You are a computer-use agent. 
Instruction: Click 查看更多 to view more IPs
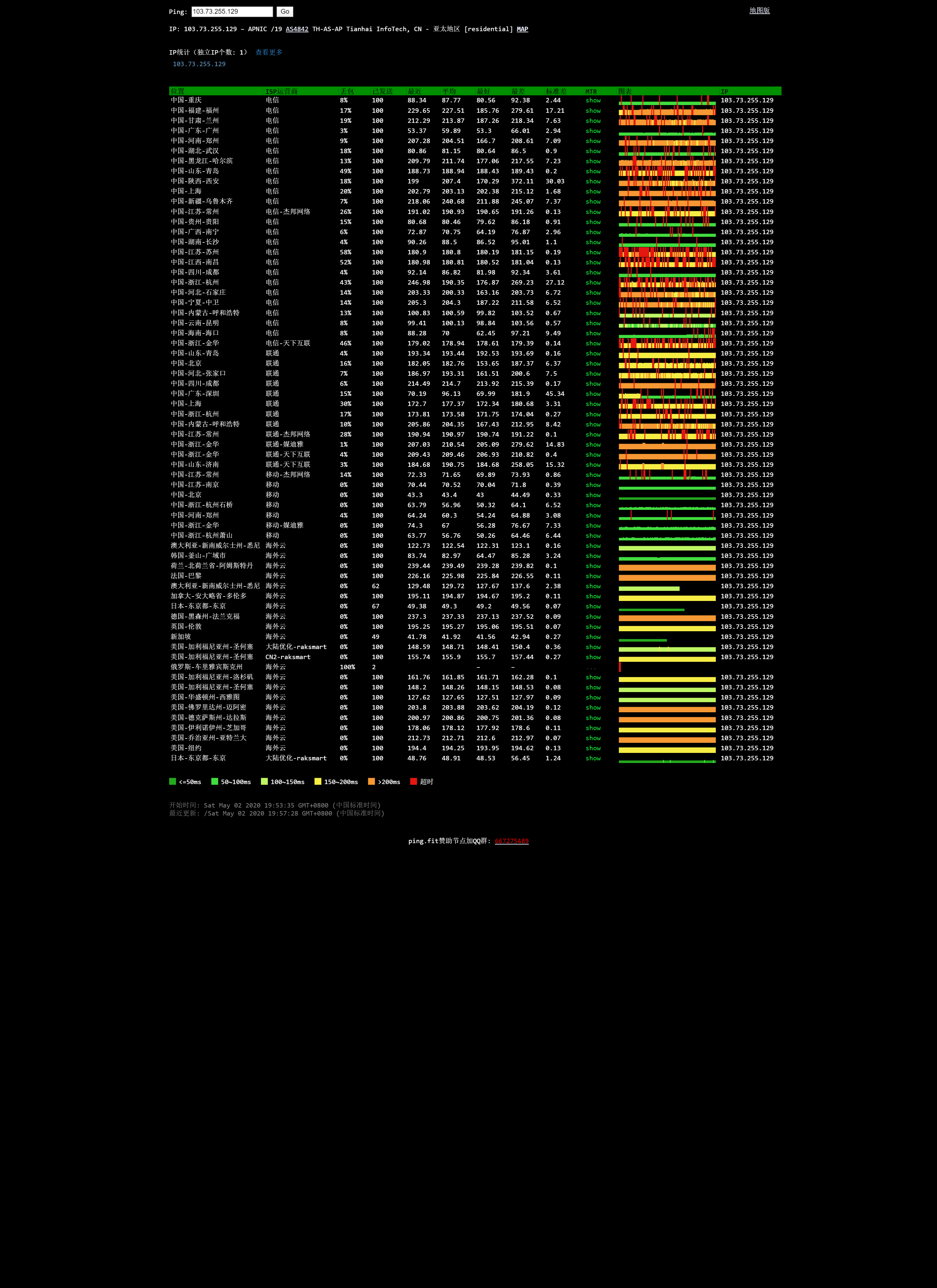coord(269,52)
